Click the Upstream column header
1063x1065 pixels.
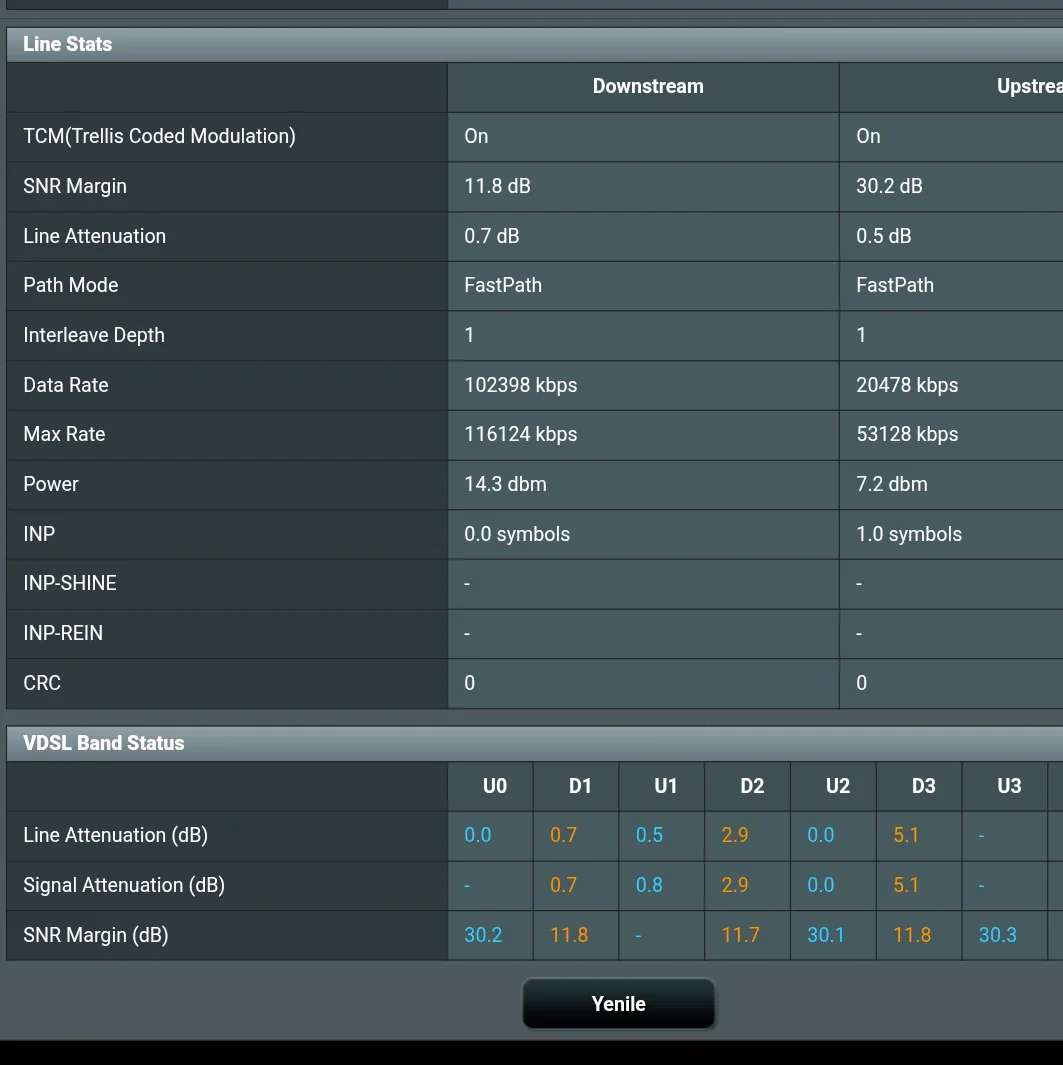tap(1028, 87)
